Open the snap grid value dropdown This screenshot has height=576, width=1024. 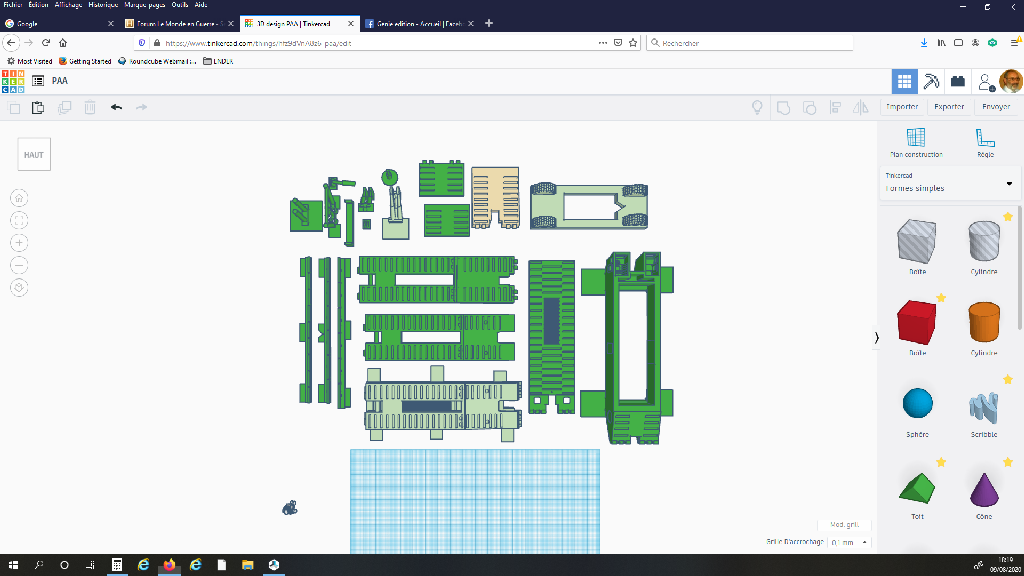click(x=849, y=543)
